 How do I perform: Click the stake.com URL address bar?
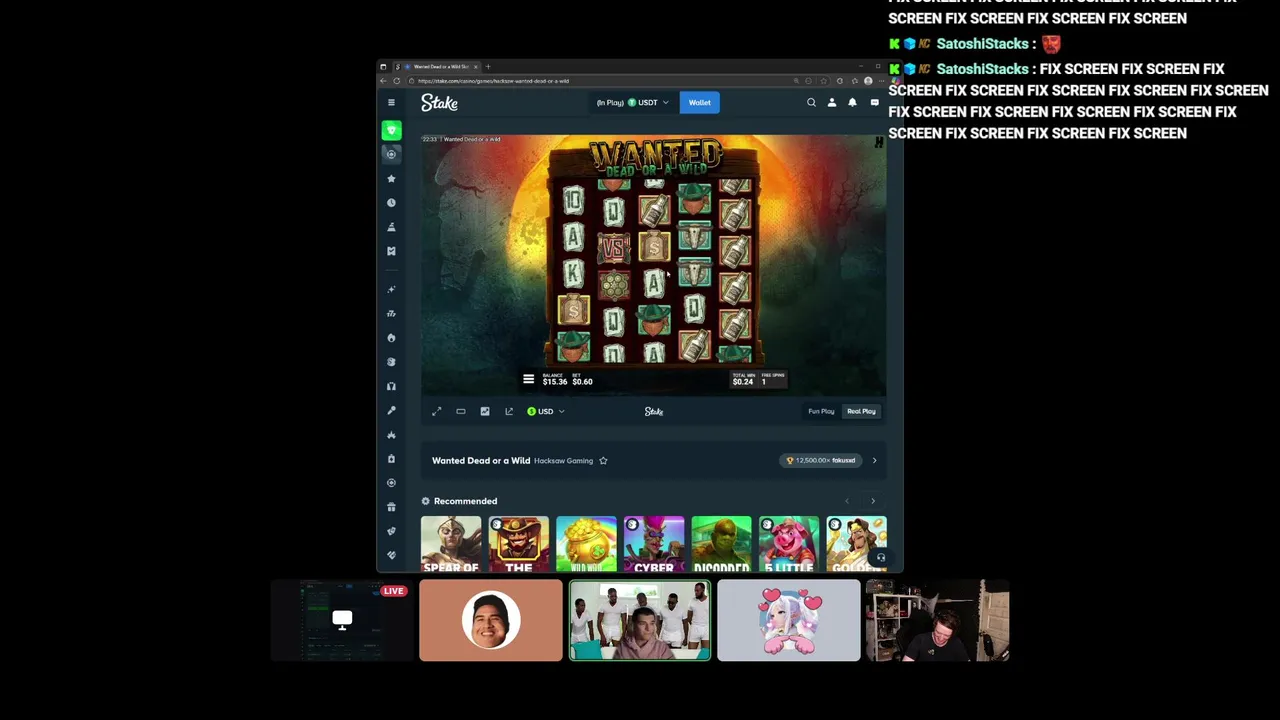[600, 81]
